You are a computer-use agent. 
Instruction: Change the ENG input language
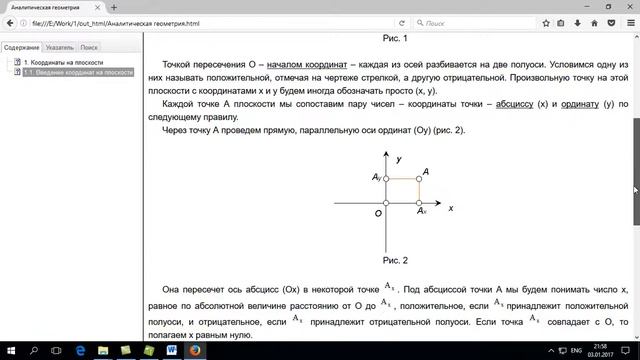(576, 351)
